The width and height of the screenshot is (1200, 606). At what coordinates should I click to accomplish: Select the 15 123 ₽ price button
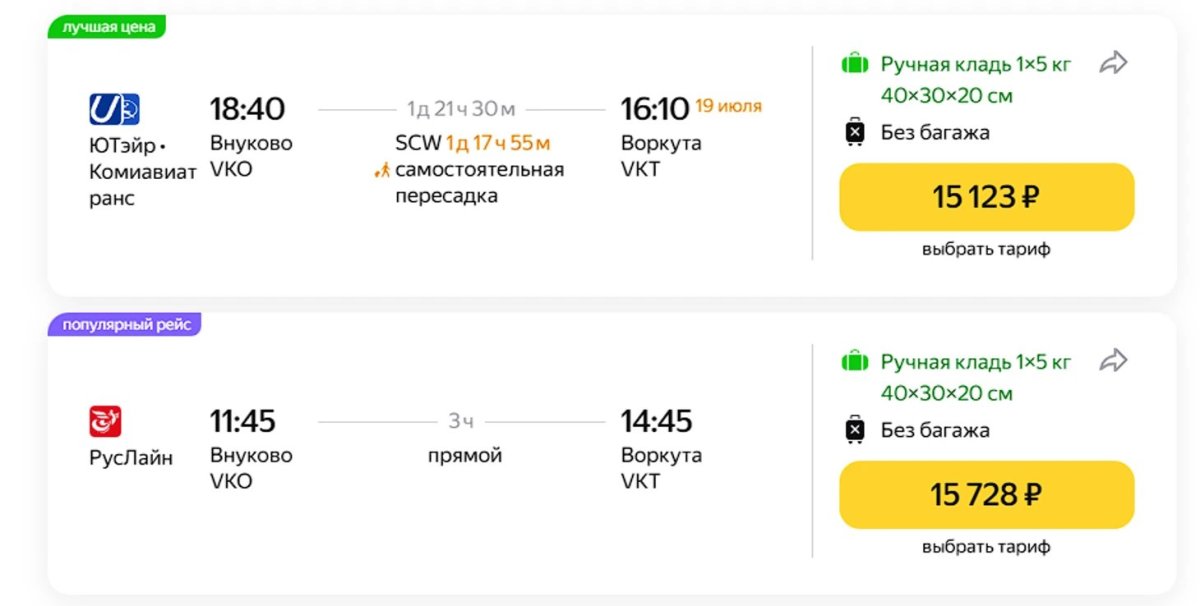tap(986, 197)
